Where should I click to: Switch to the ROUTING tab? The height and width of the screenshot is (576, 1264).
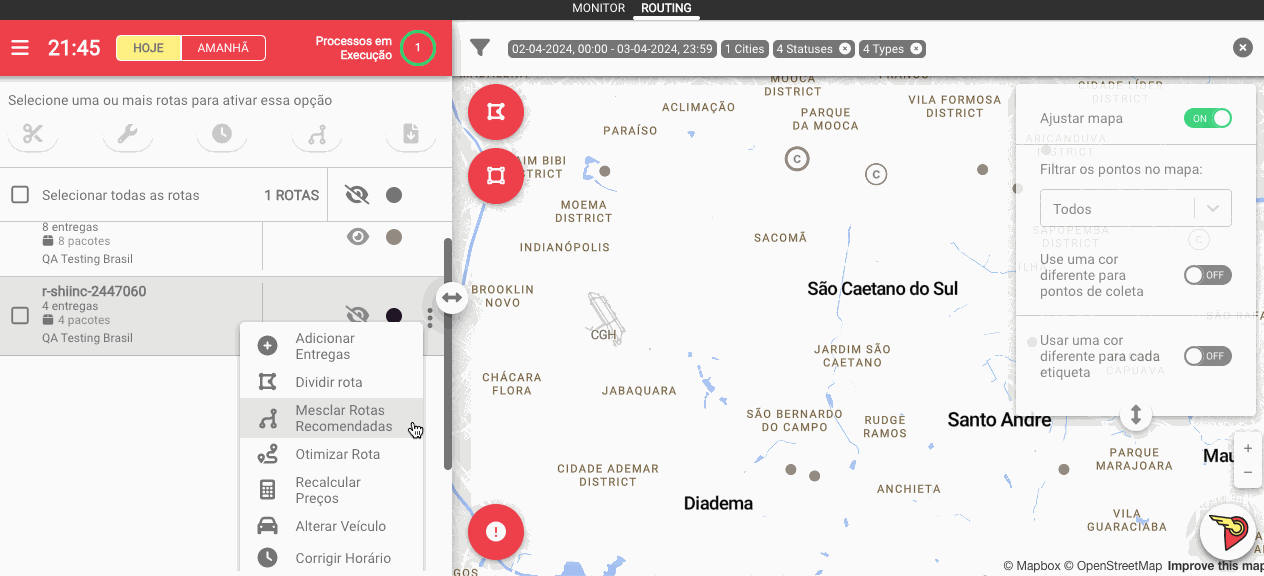pyautogui.click(x=666, y=8)
